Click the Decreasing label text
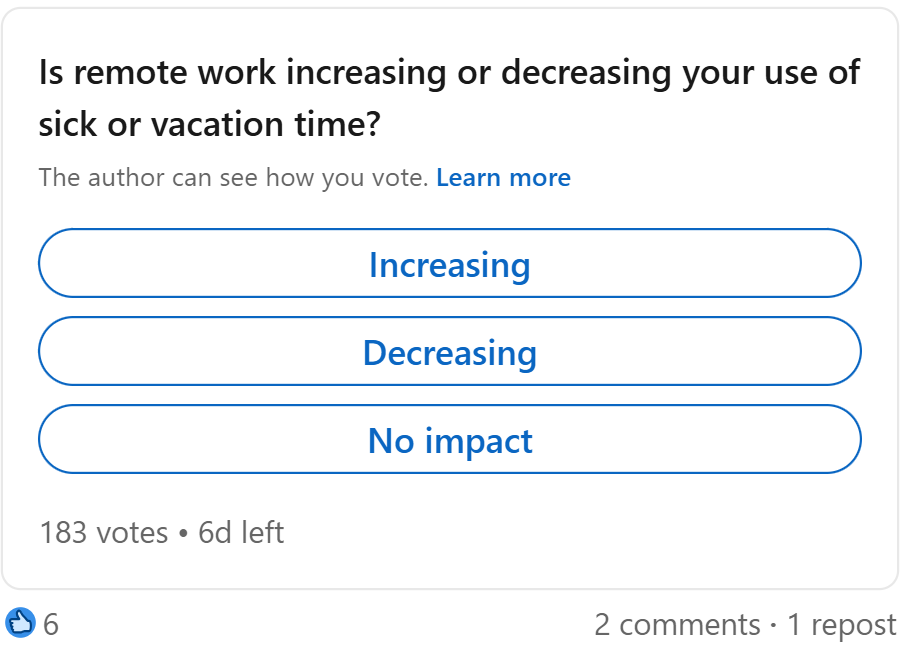Screen dimensions: 904x658 click(x=449, y=353)
